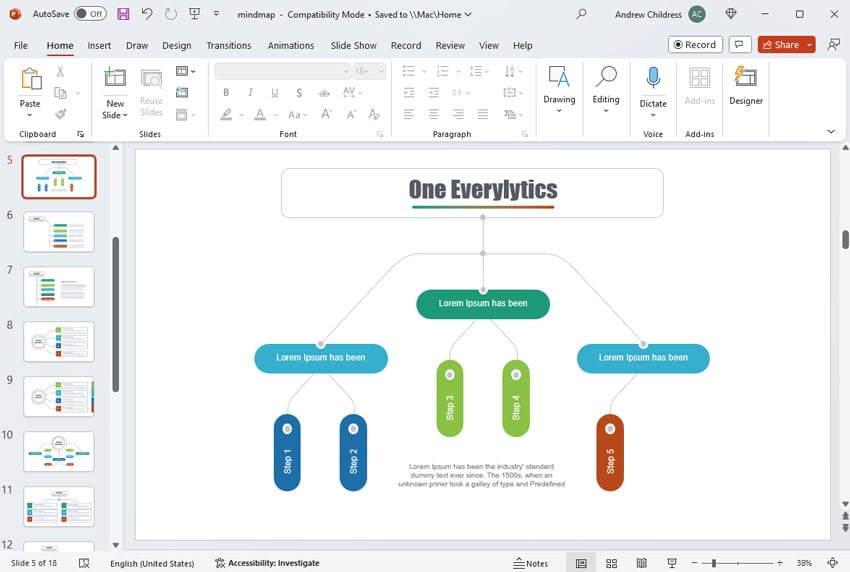
Task: Switch to Slide Sorter view in status bar
Action: coord(612,563)
